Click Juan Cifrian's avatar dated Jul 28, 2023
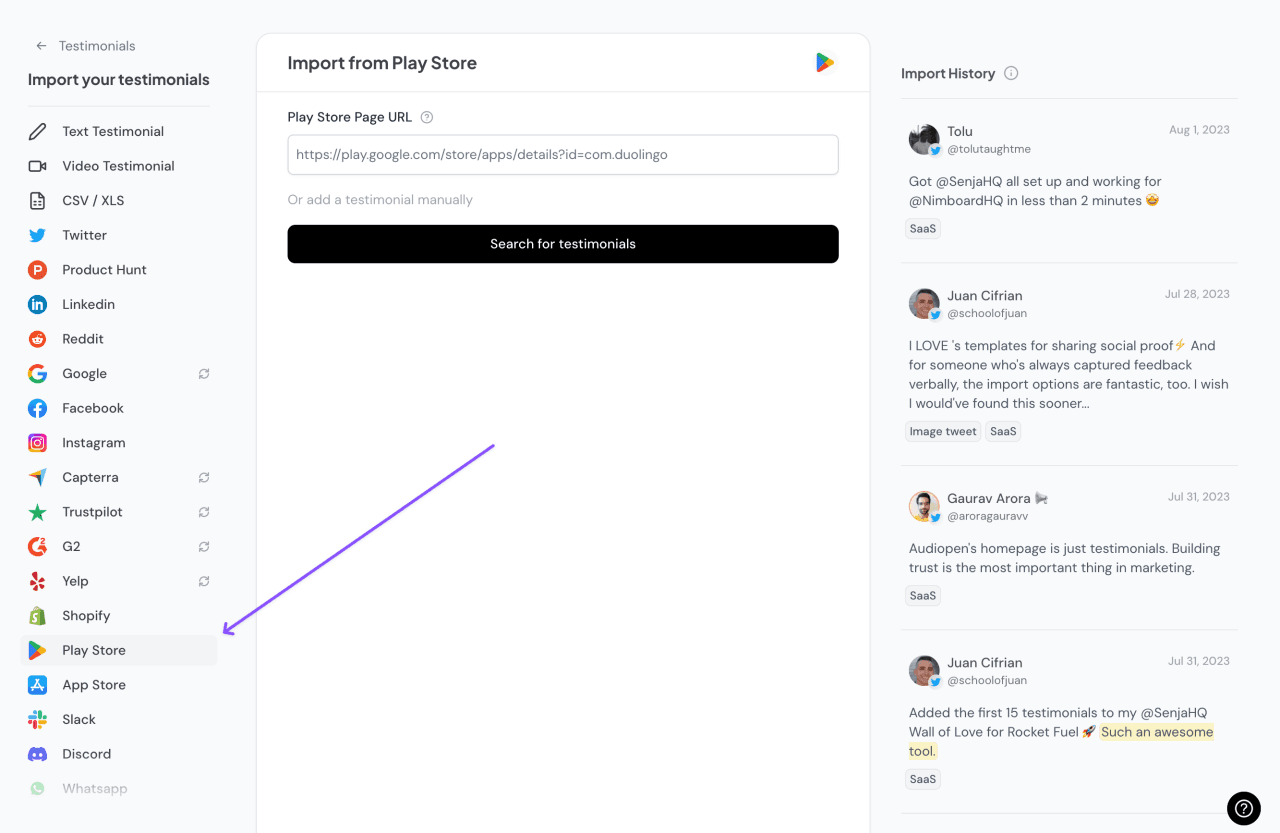Image resolution: width=1280 pixels, height=833 pixels. [x=924, y=304]
